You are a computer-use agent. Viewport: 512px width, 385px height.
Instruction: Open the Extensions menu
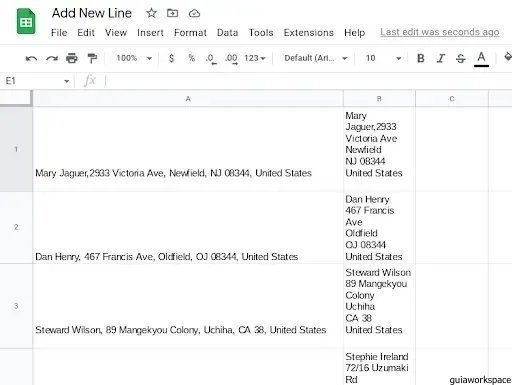click(309, 33)
